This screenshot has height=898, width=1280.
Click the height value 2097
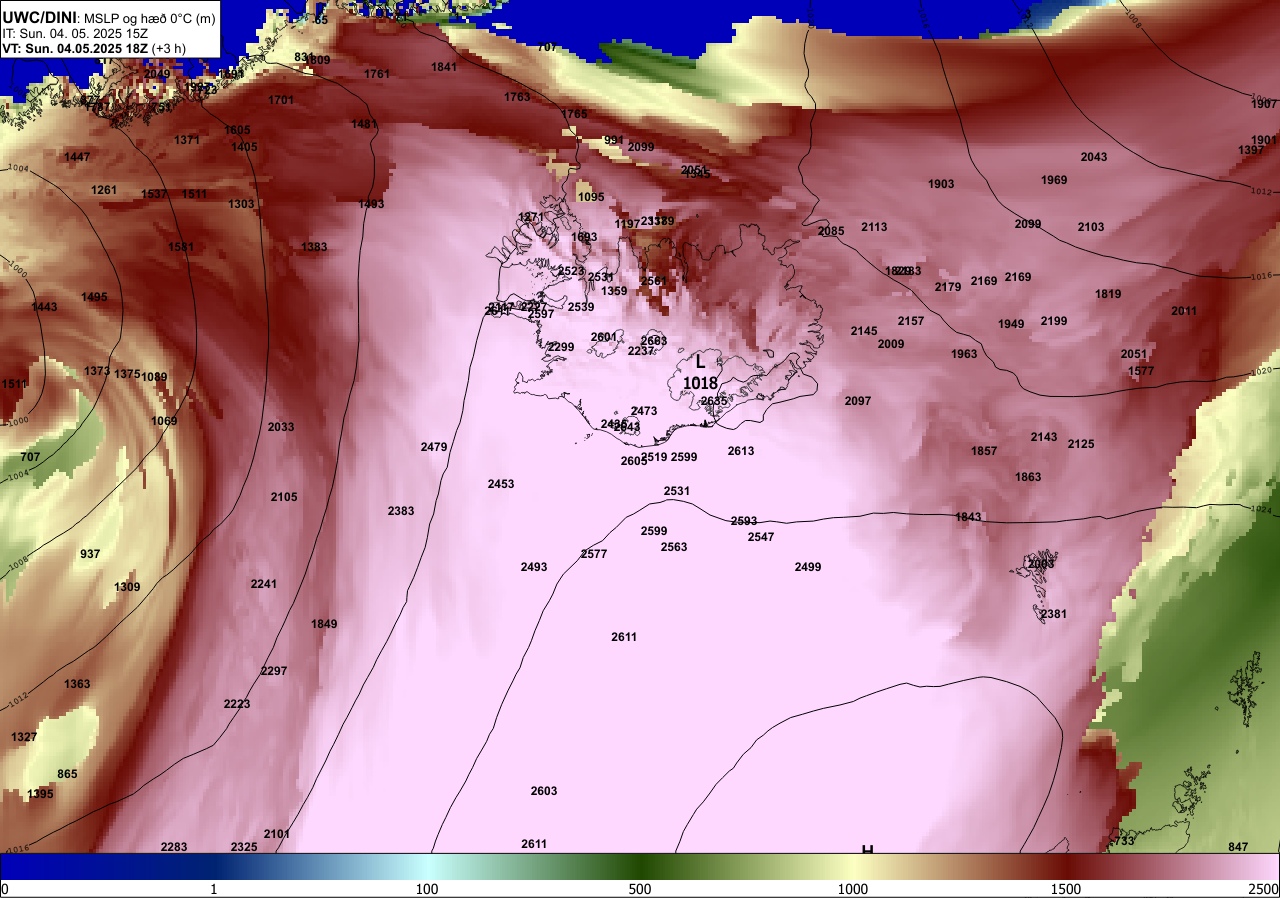[858, 401]
